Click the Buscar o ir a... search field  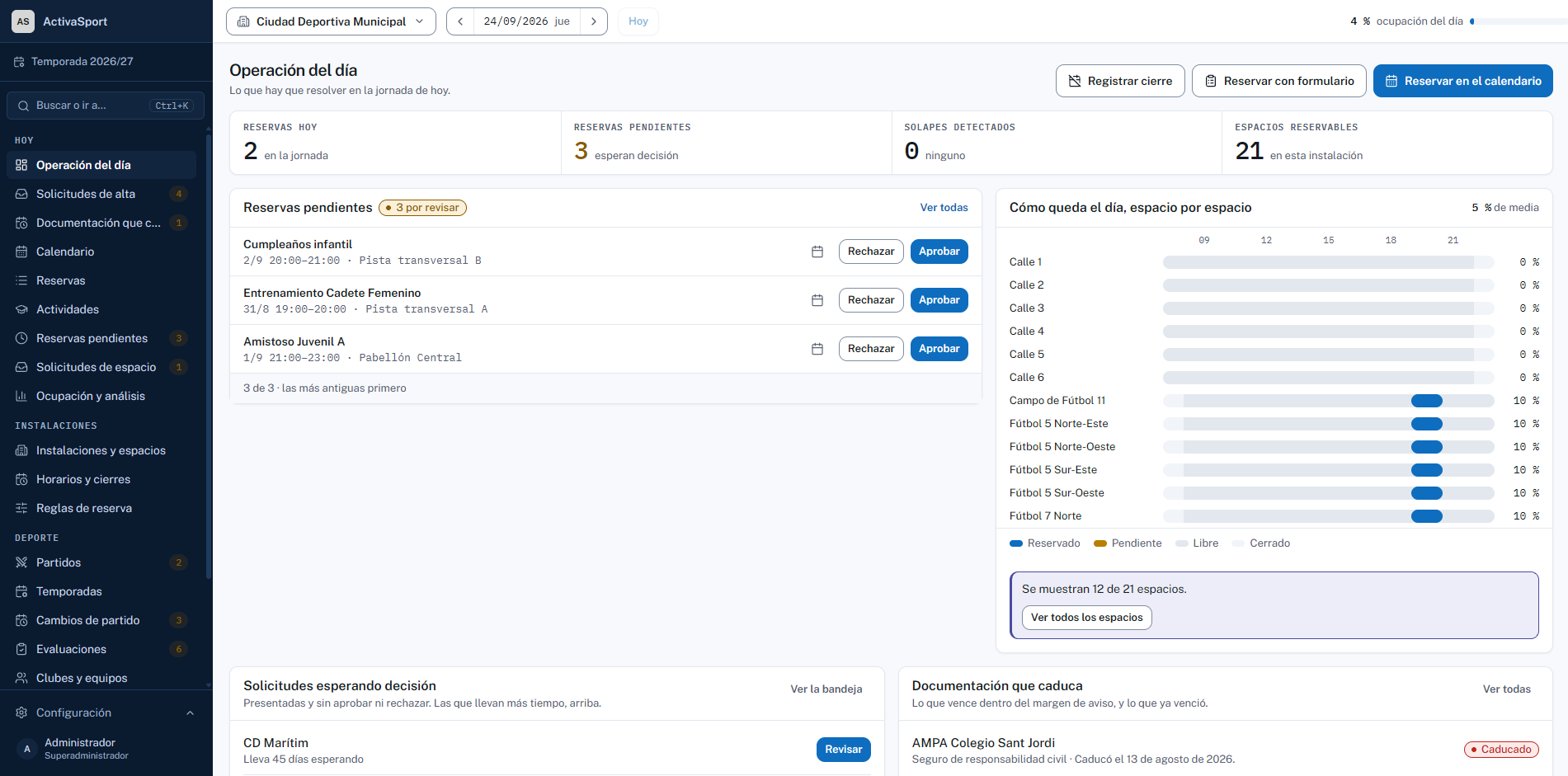click(106, 106)
